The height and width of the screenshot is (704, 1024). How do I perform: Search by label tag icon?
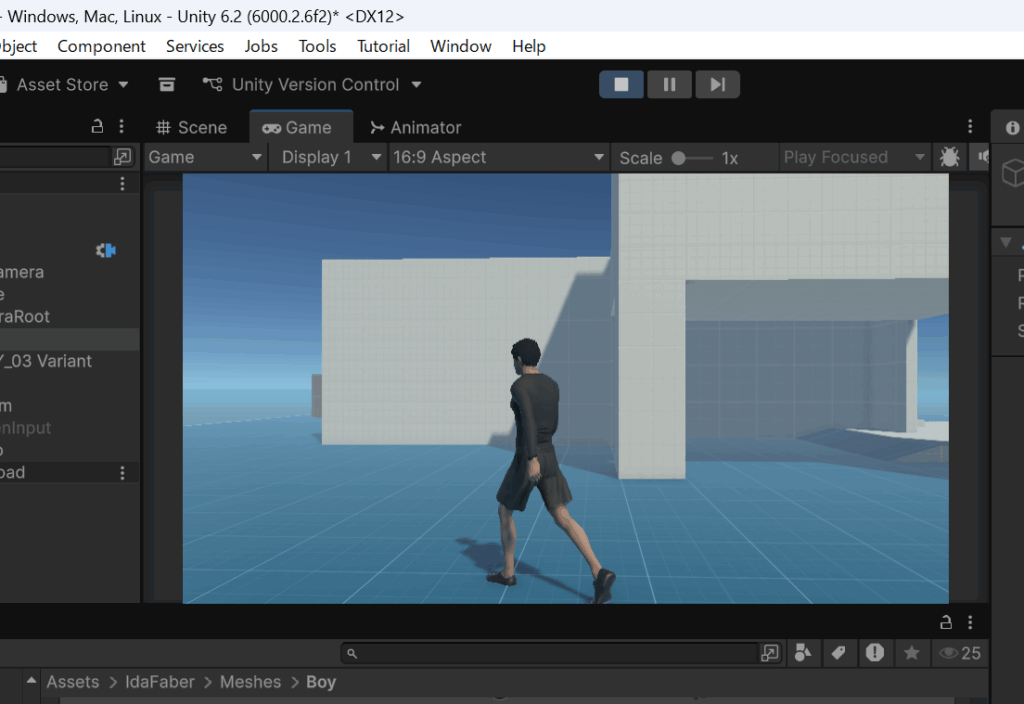tap(839, 653)
